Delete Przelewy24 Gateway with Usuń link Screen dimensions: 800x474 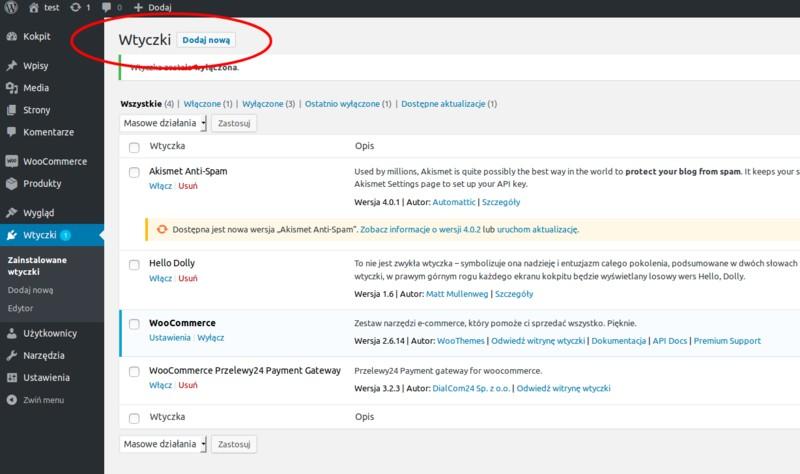(x=188, y=385)
